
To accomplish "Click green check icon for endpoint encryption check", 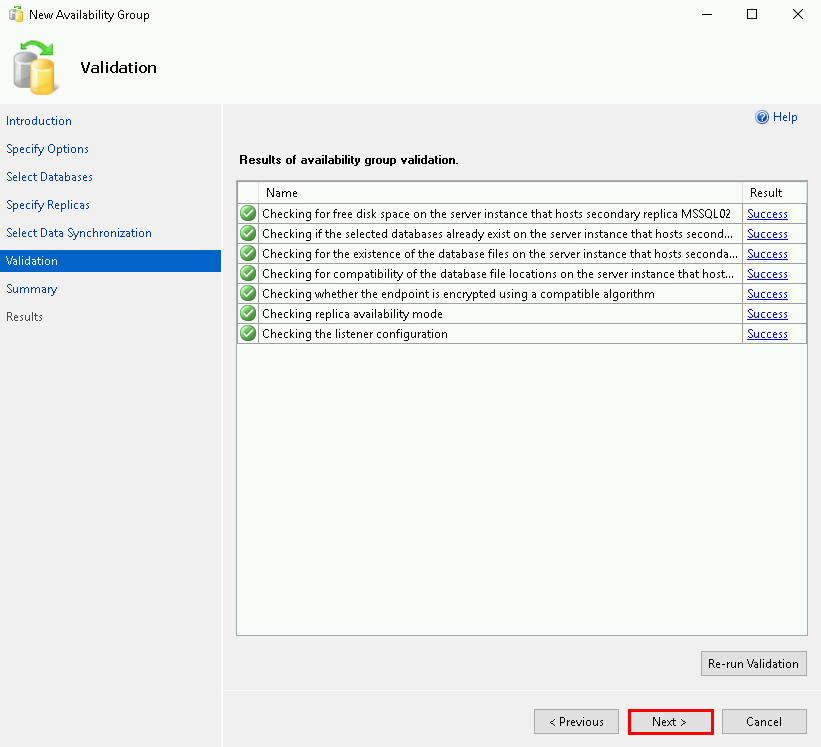I will [248, 293].
